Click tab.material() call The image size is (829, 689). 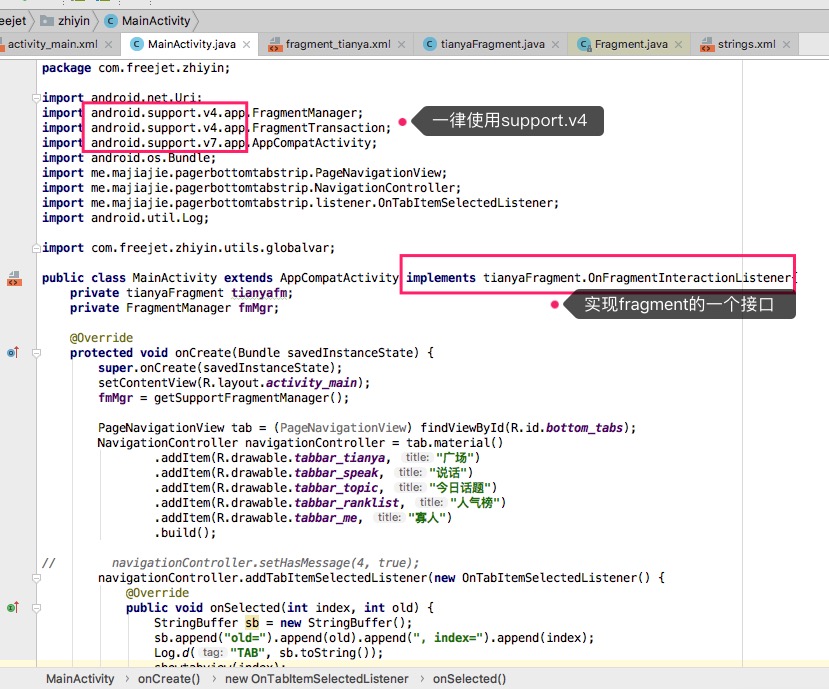[455, 443]
